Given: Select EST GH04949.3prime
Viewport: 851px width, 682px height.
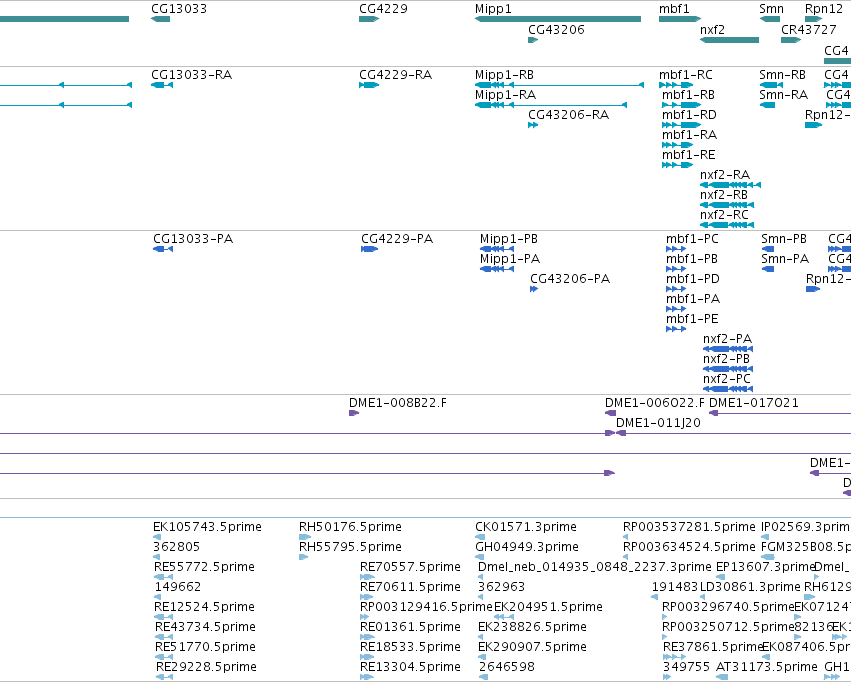Looking at the screenshot, I should pos(480,557).
